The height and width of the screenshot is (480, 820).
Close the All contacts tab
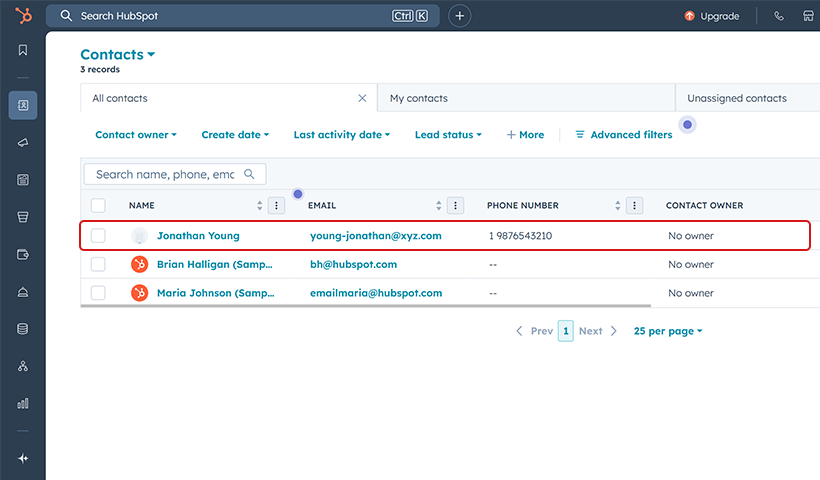[362, 99]
